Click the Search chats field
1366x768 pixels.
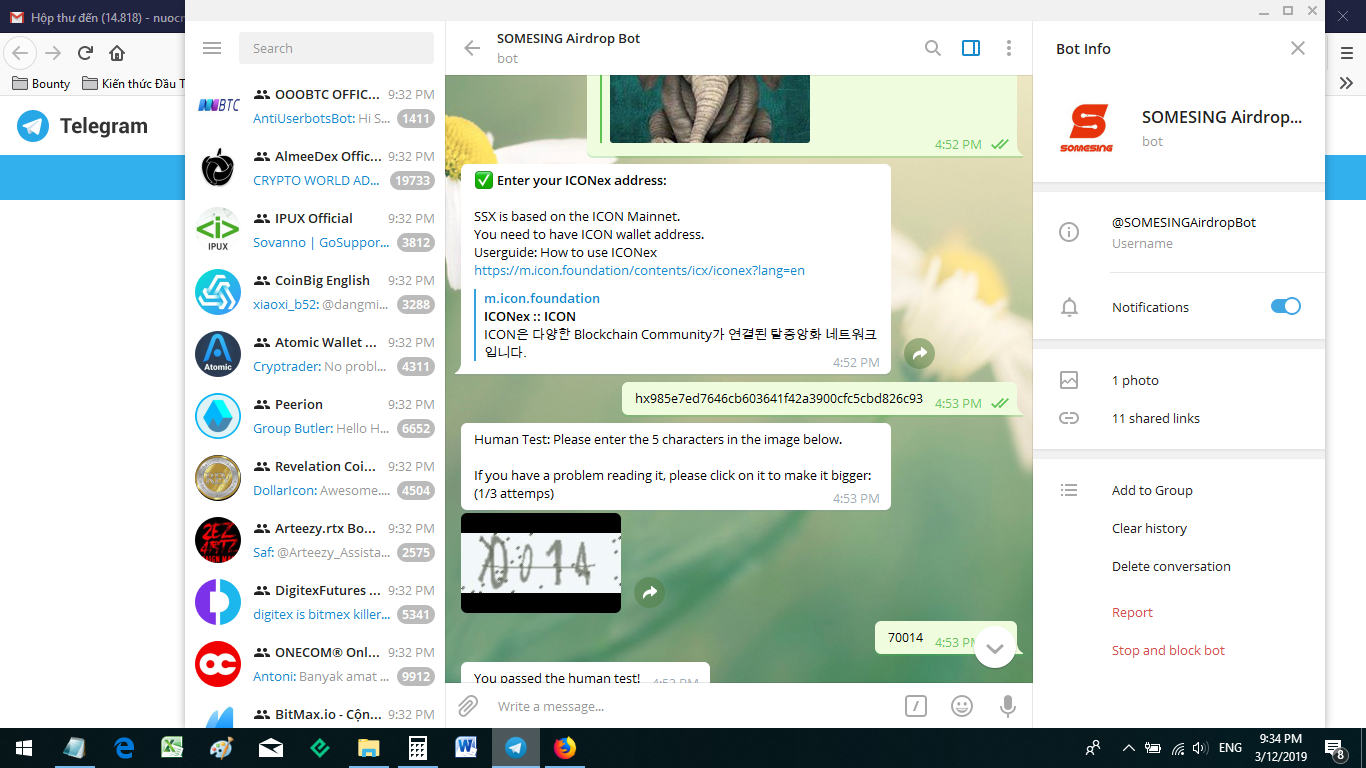(x=336, y=48)
